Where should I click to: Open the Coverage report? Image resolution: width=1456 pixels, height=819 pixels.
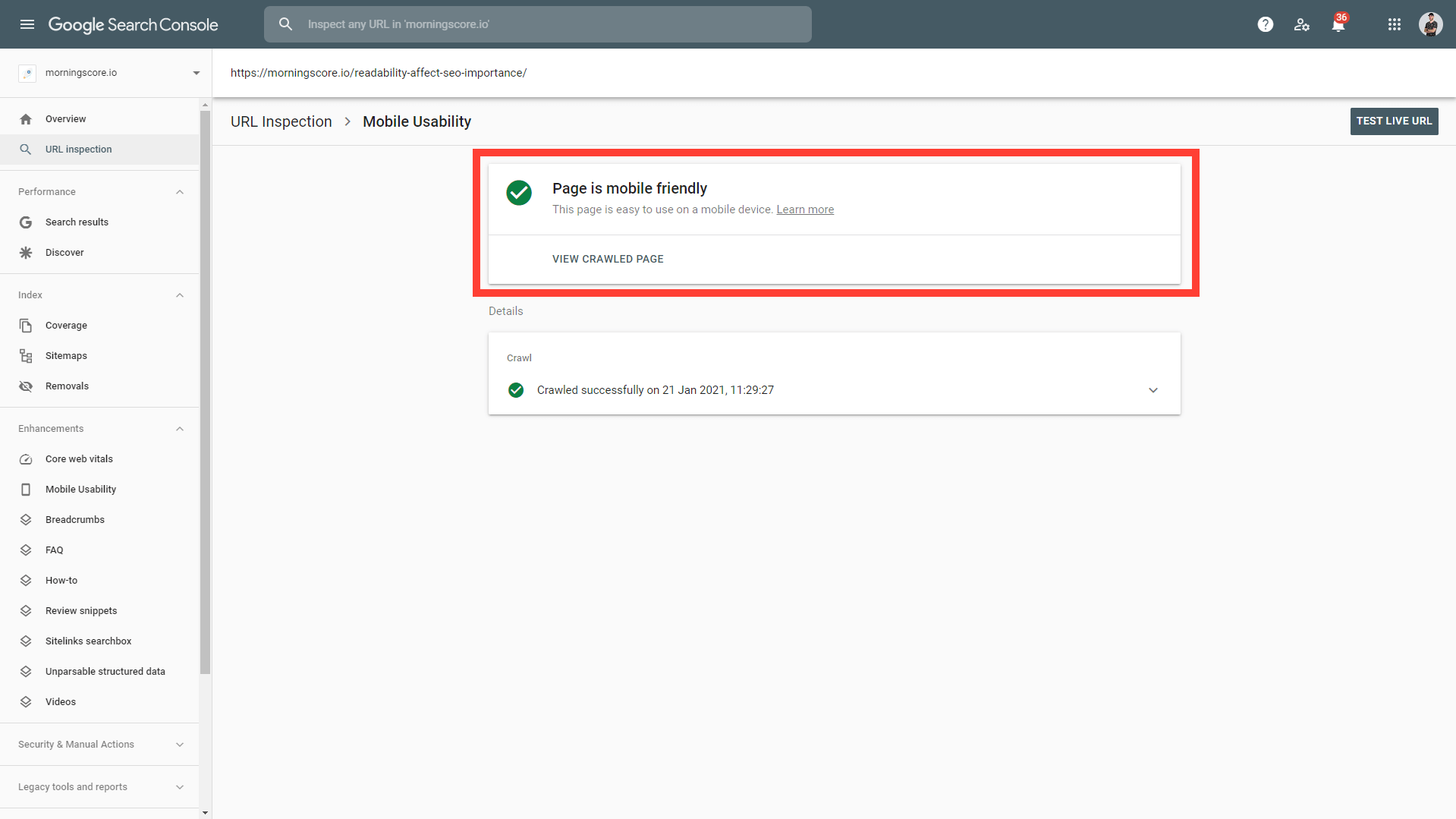click(x=99, y=326)
